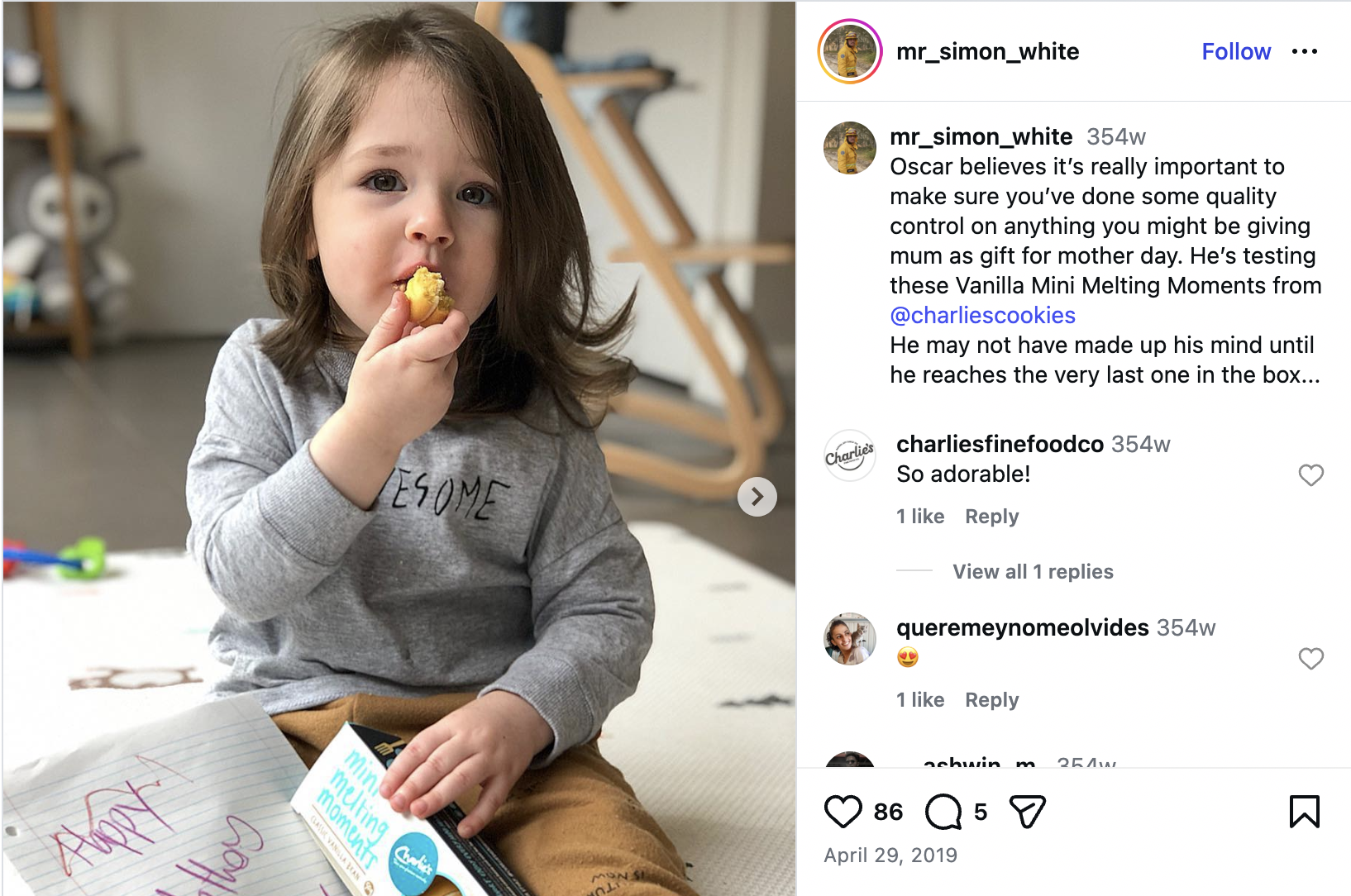Open charliesfinefoodco profile avatar
Viewport: 1351px width, 896px height.
(850, 455)
